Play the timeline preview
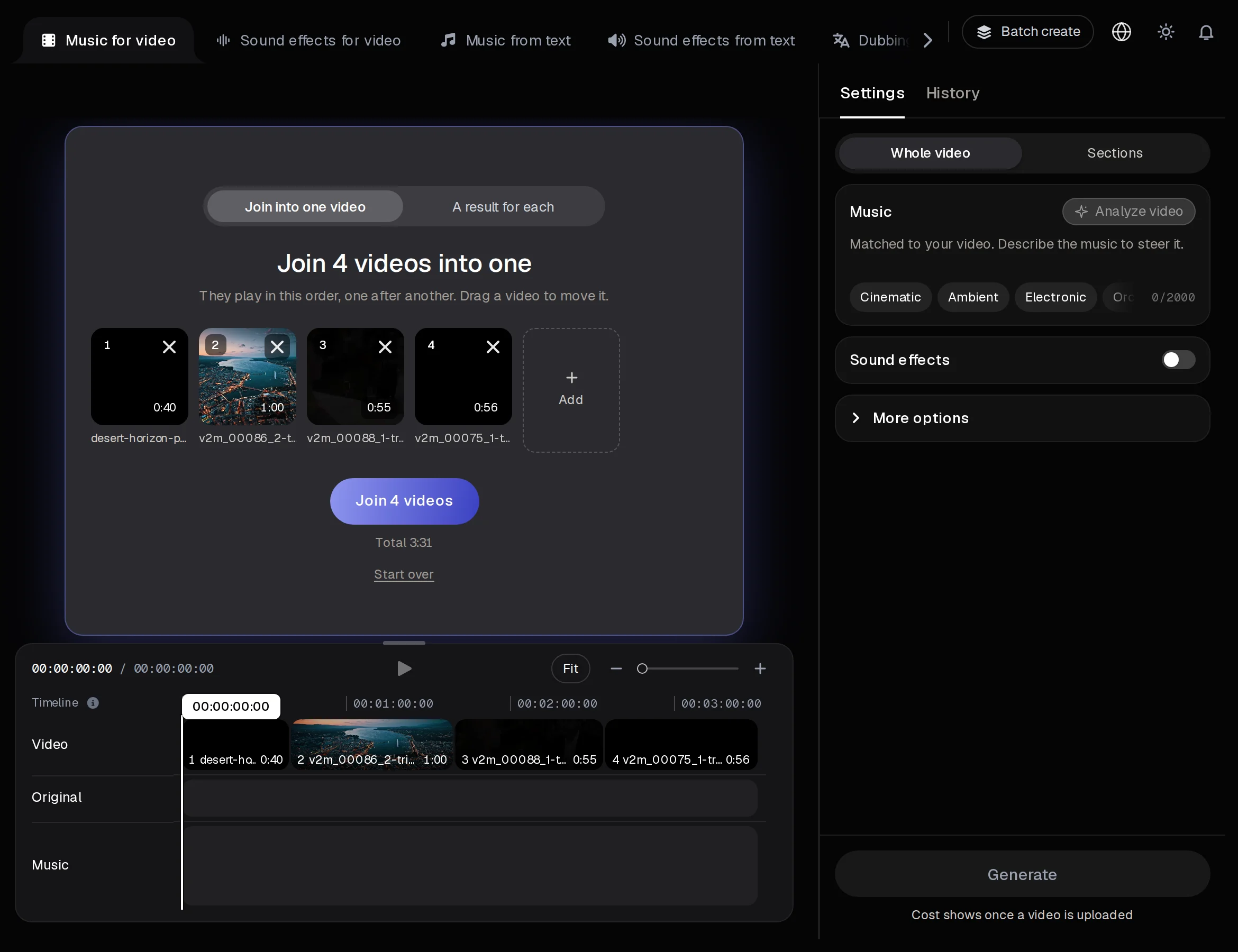Viewport: 1238px width, 952px height. 404,669
